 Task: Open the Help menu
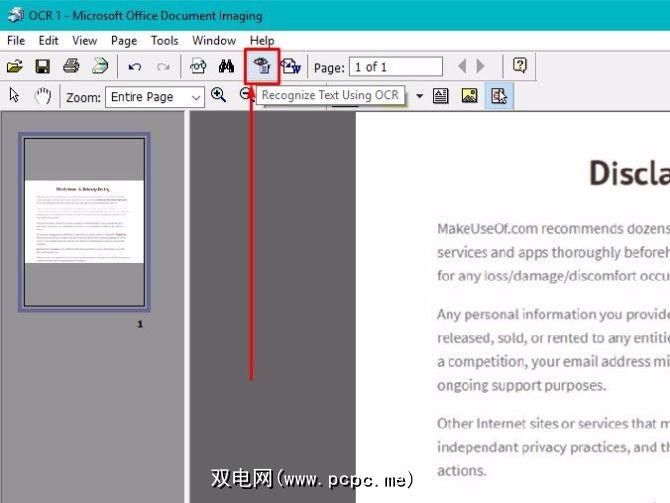pyautogui.click(x=262, y=41)
